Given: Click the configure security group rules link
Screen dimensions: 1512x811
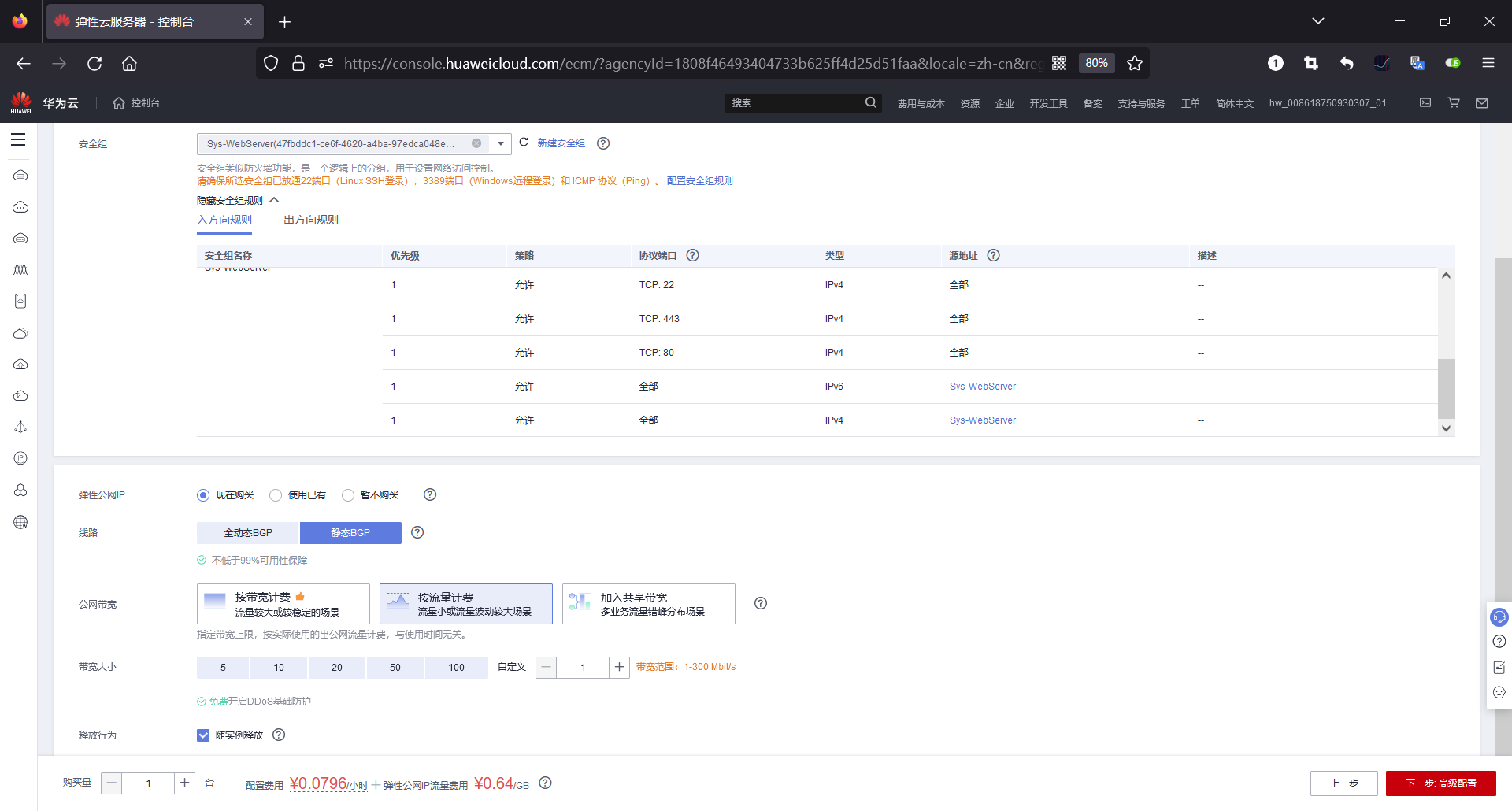Looking at the screenshot, I should 699,181.
